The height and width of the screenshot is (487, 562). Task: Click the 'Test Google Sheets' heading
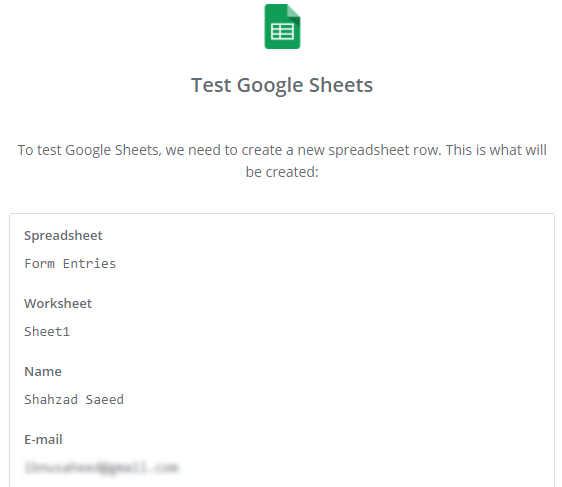click(282, 85)
